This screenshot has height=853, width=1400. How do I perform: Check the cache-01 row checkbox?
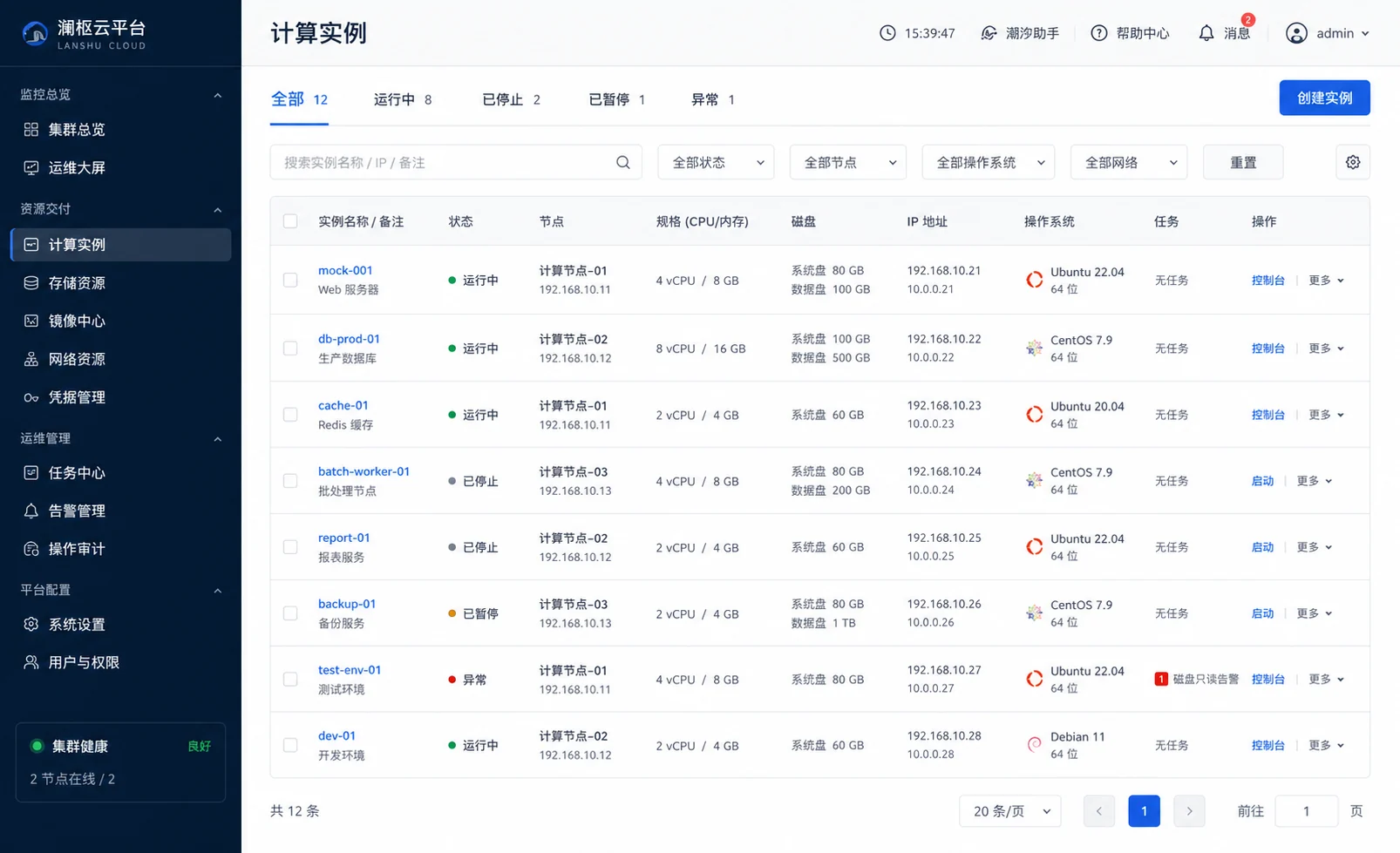tap(290, 415)
